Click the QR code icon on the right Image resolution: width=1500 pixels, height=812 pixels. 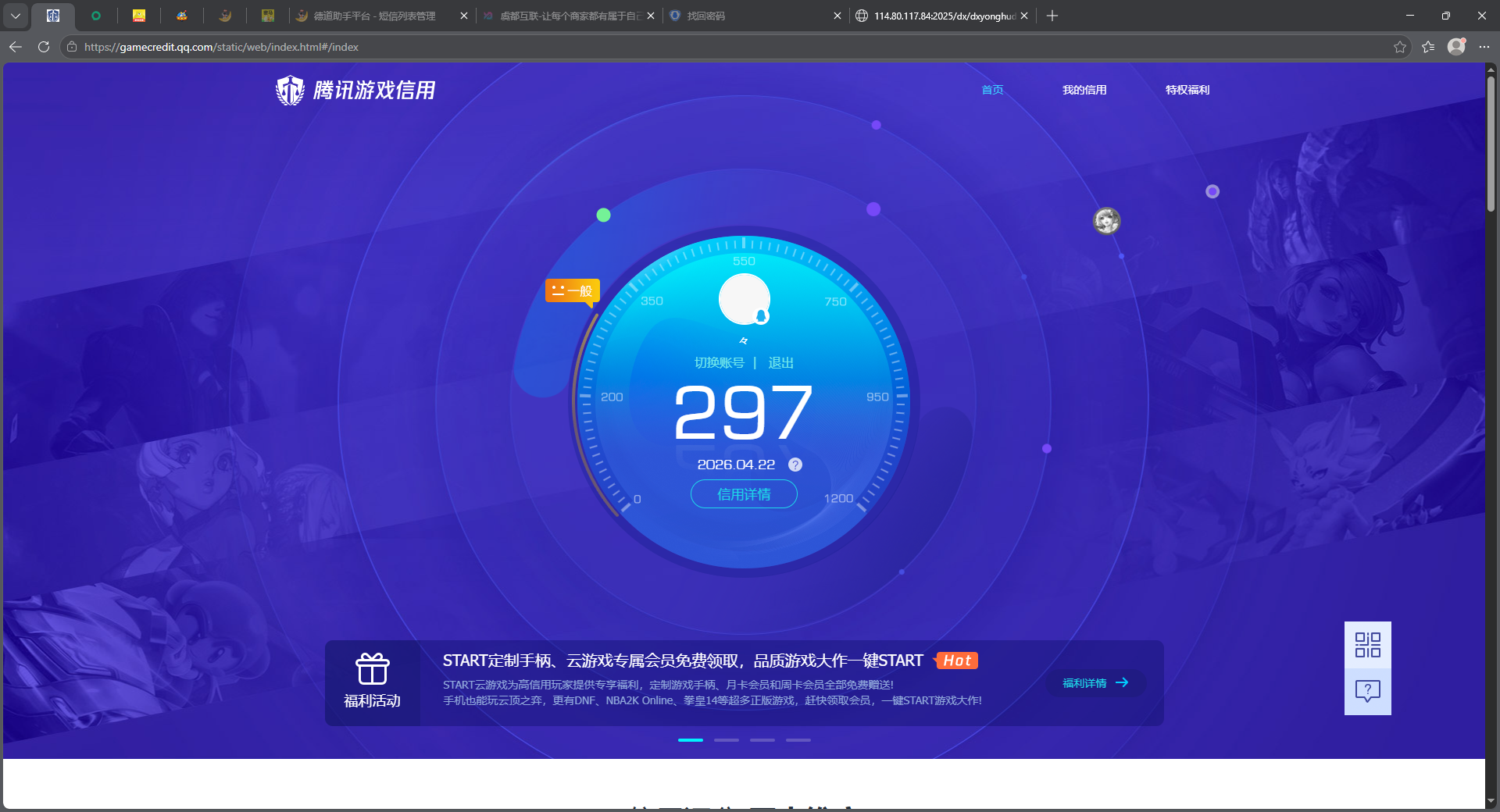[x=1366, y=646]
